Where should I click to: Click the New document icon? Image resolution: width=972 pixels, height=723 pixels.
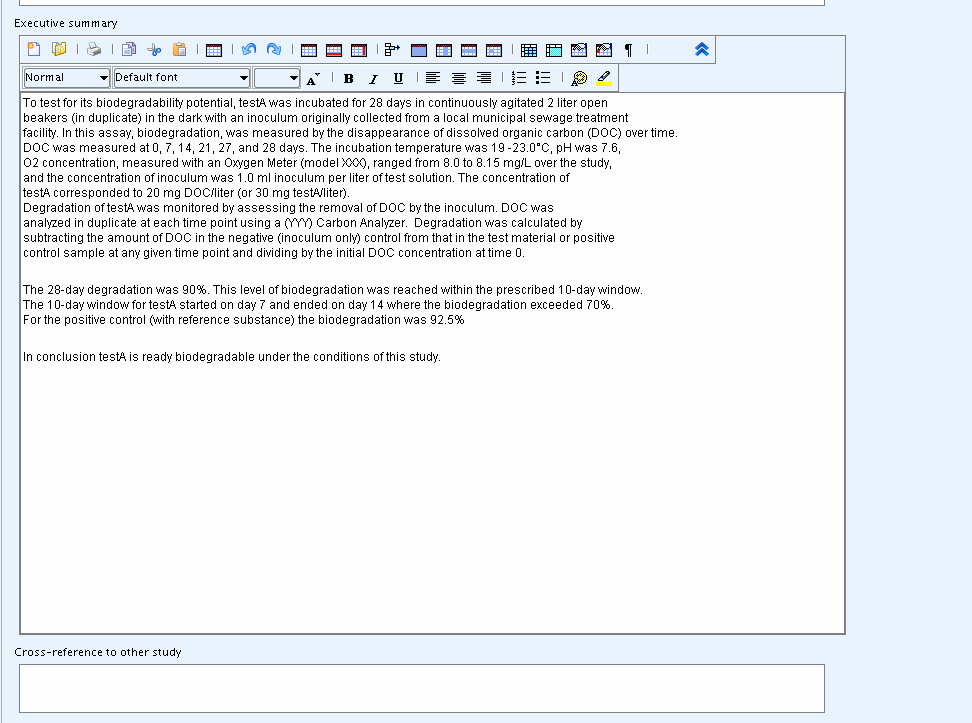point(34,50)
